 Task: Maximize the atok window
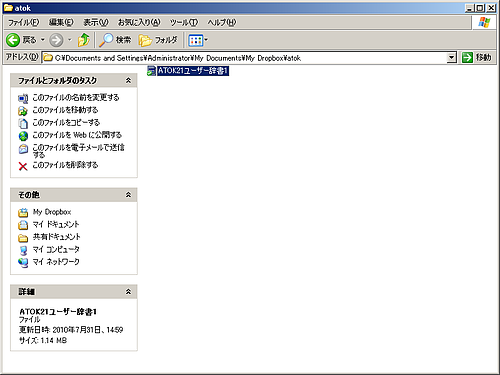pyautogui.click(x=480, y=8)
